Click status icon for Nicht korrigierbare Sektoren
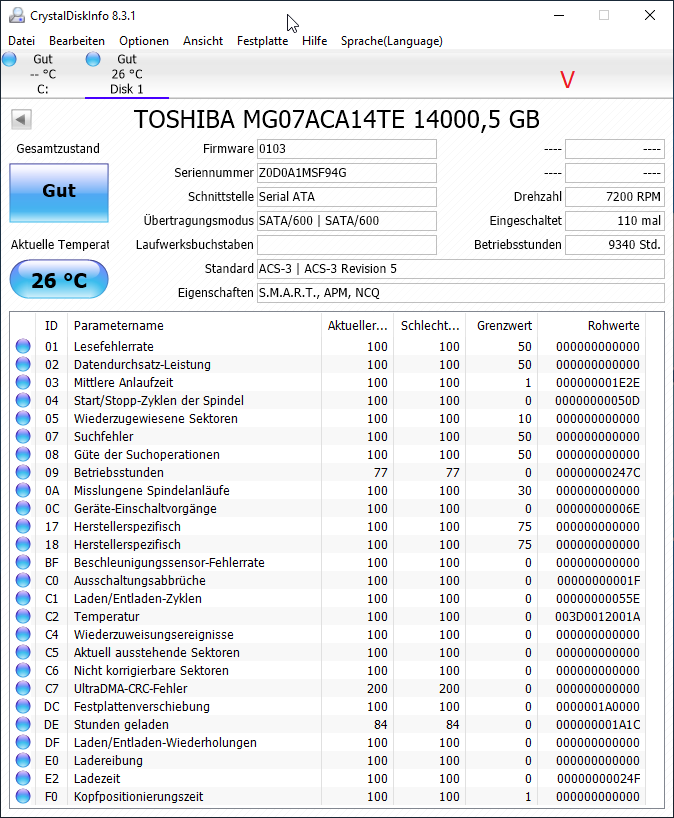Viewport: 674px width, 818px height. pyautogui.click(x=23, y=670)
